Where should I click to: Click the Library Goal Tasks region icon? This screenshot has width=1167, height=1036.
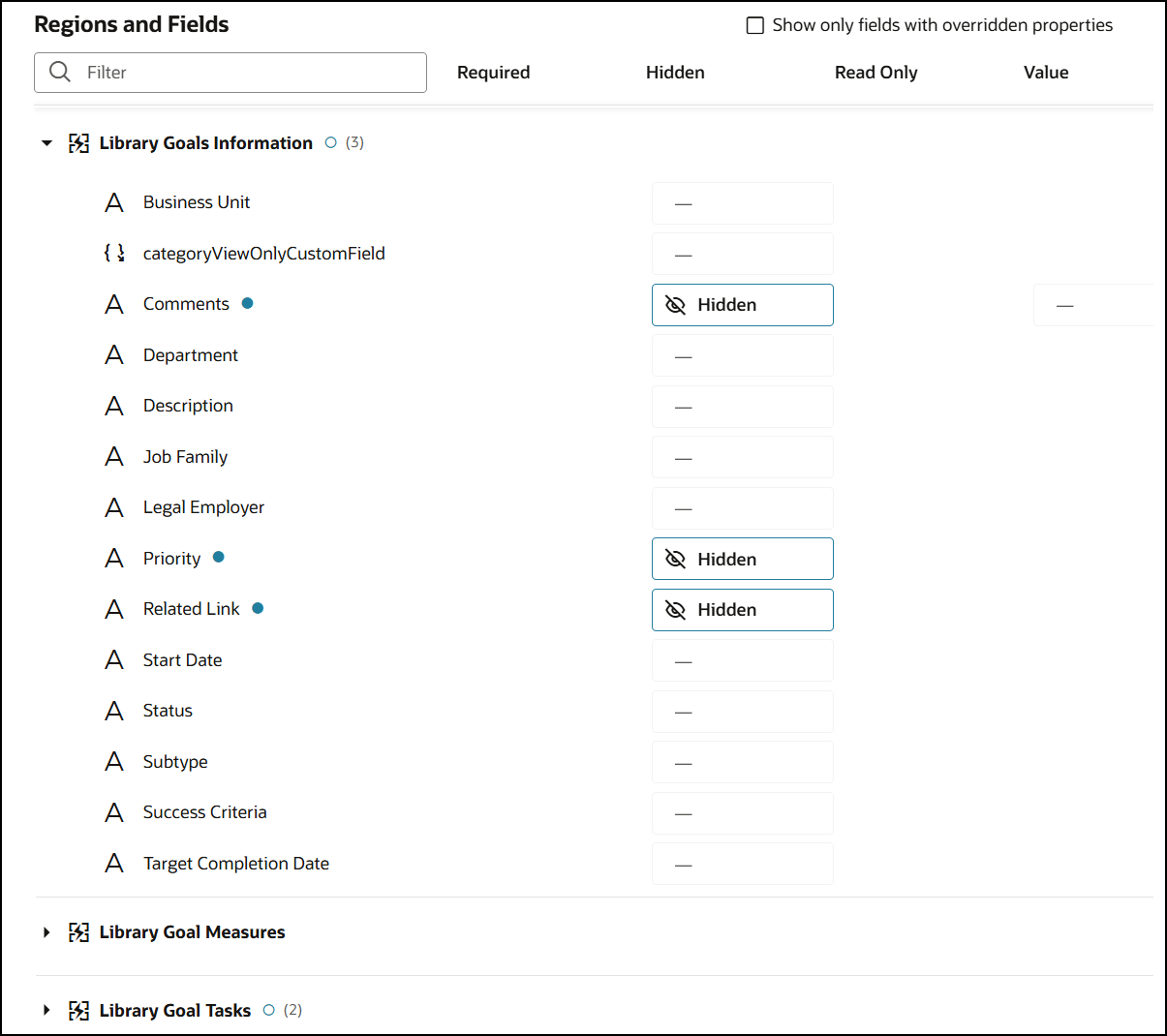click(x=78, y=1011)
